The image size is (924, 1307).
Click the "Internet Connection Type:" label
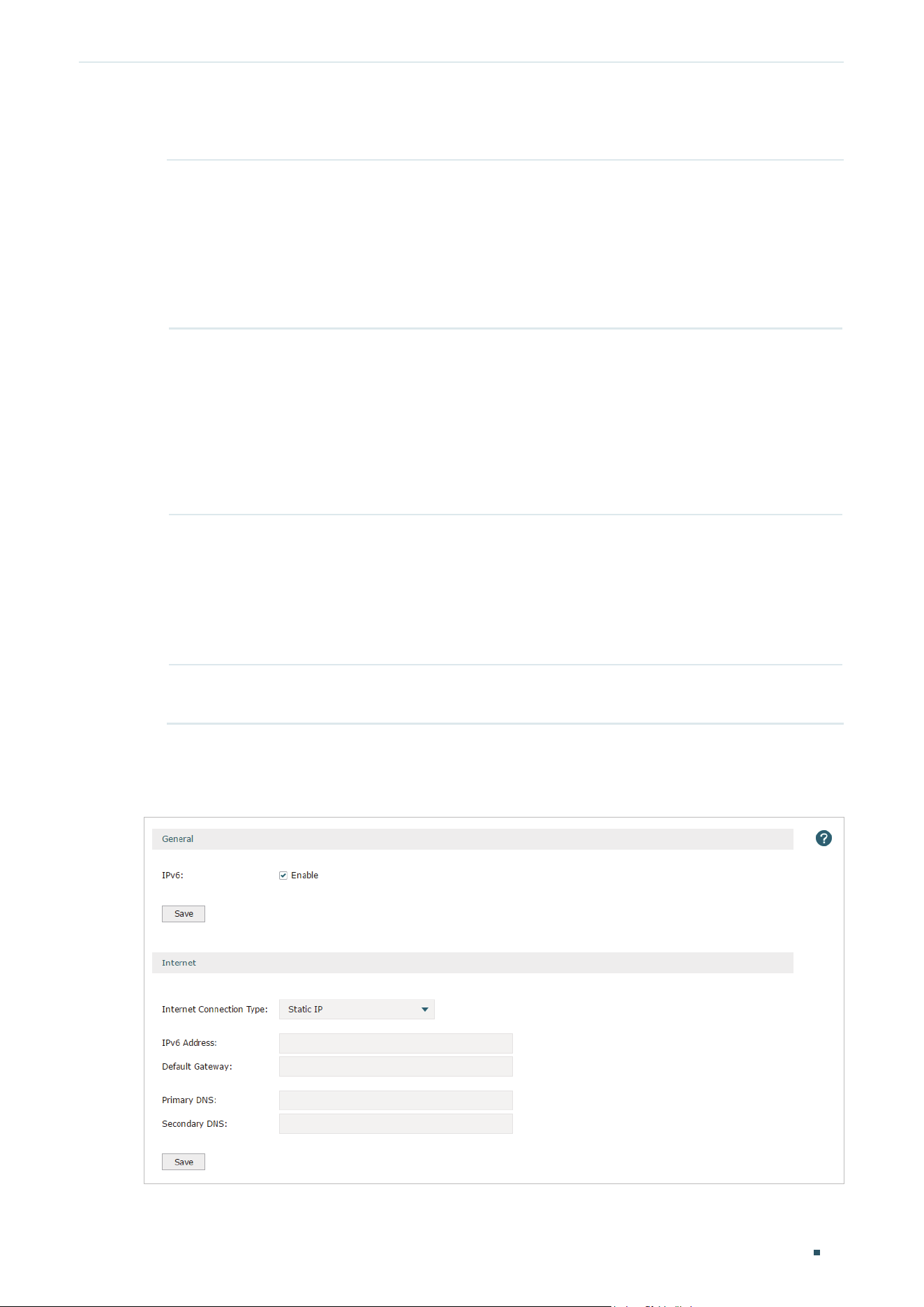pyautogui.click(x=215, y=1010)
